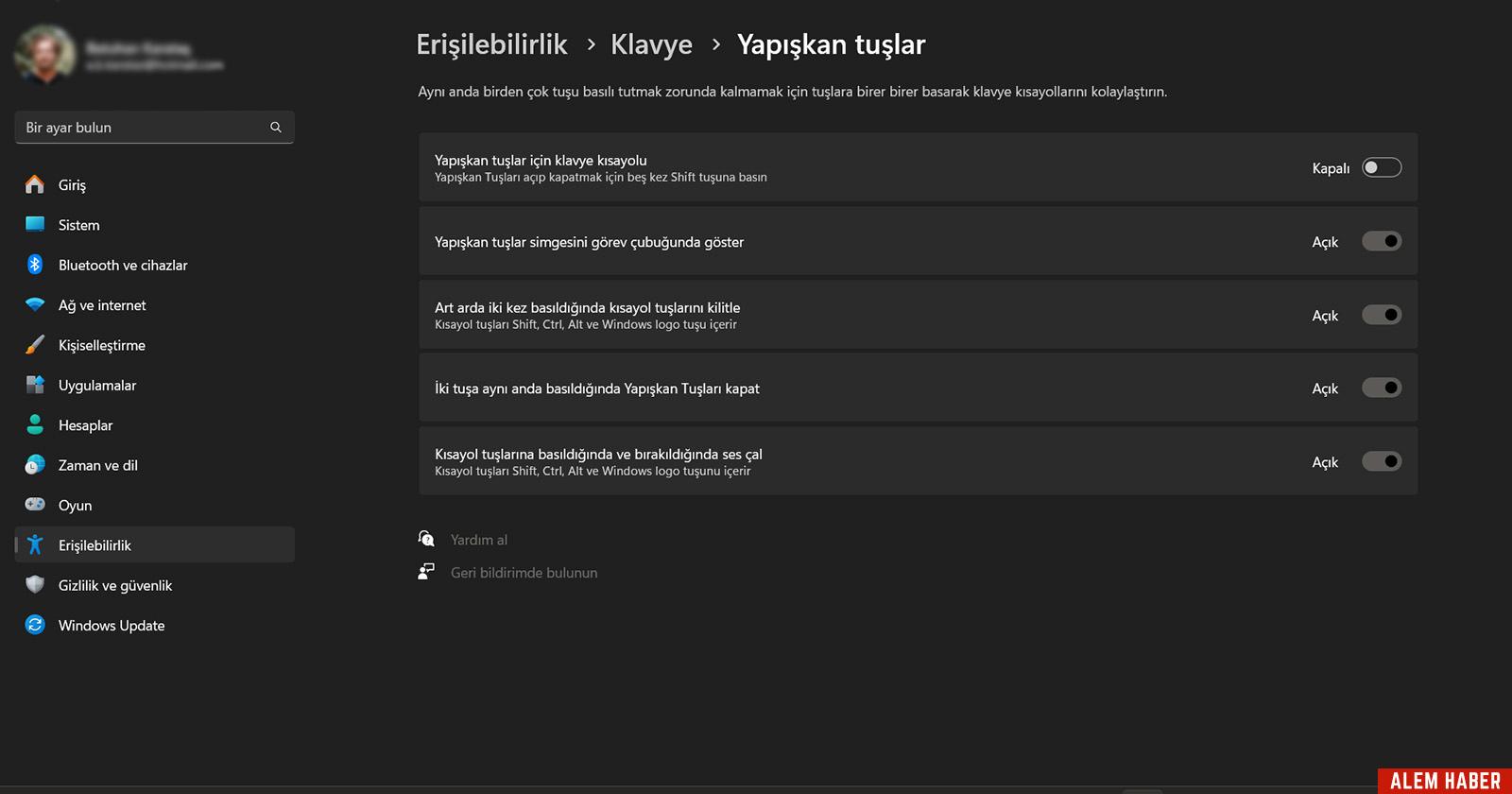This screenshot has height=794, width=1512.
Task: Click 'Kısayol tuşlarına basıldığında' setting text
Action: [x=598, y=454]
